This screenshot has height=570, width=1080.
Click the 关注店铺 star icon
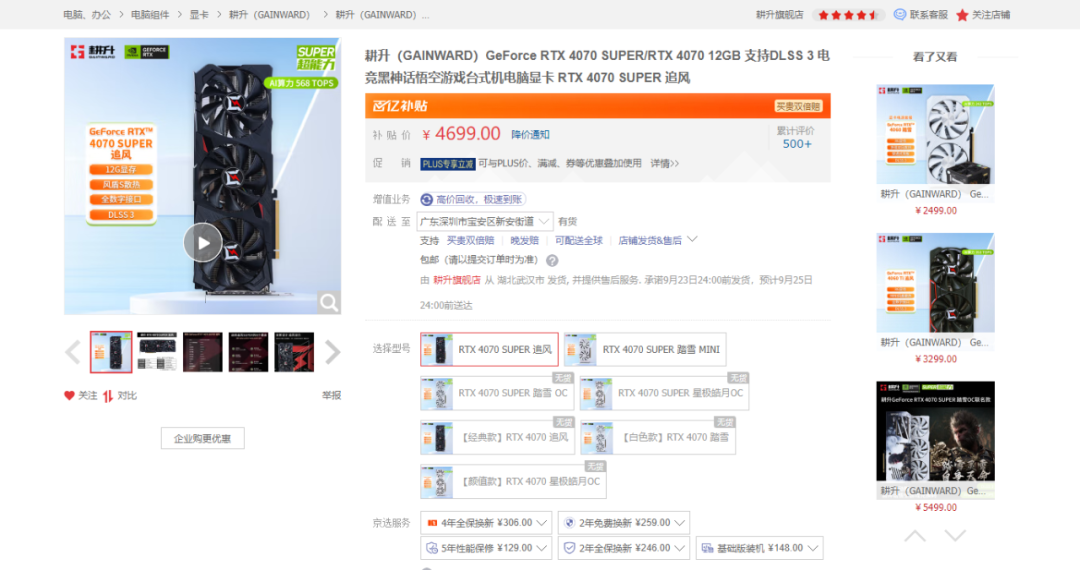962,15
